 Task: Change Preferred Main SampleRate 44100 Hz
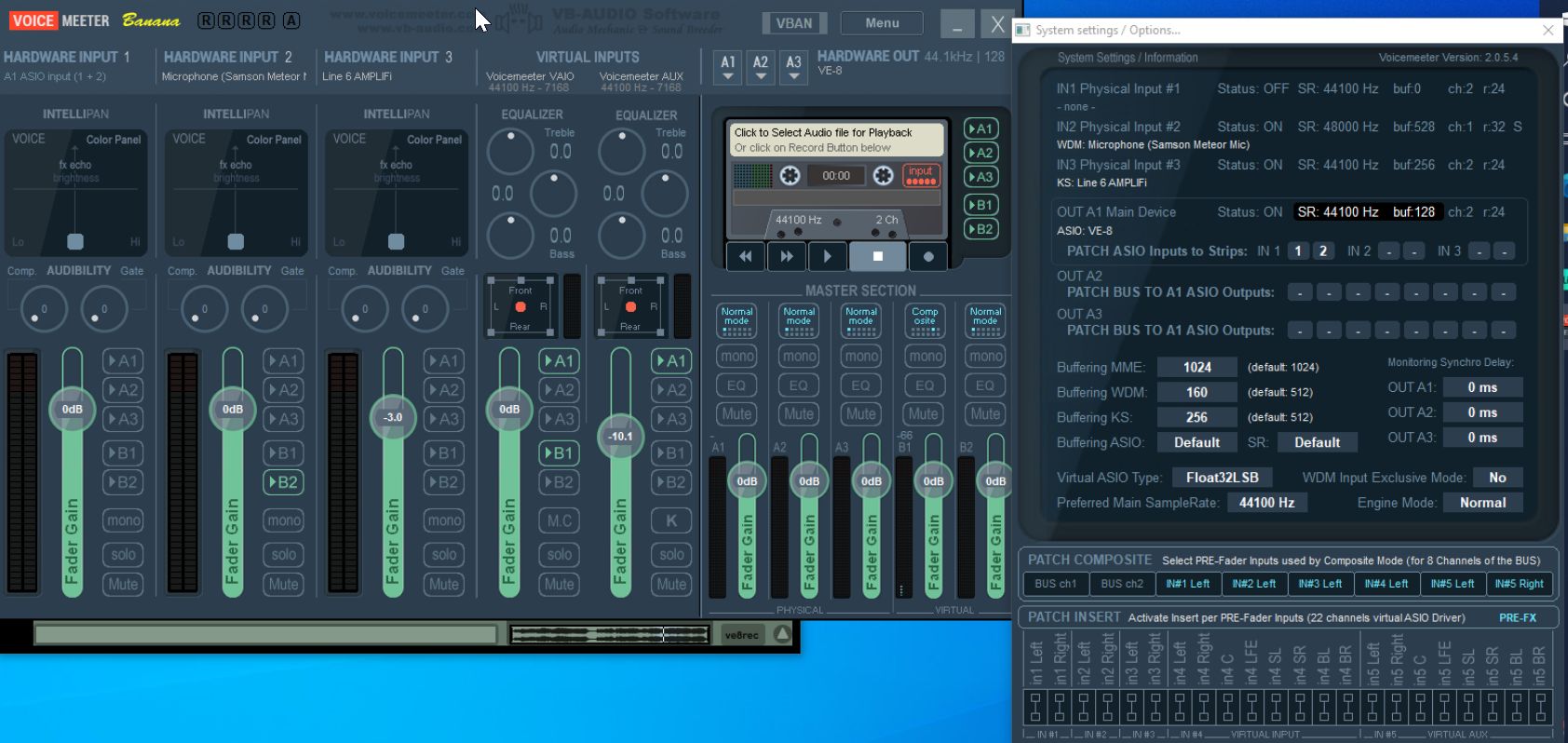[1267, 503]
